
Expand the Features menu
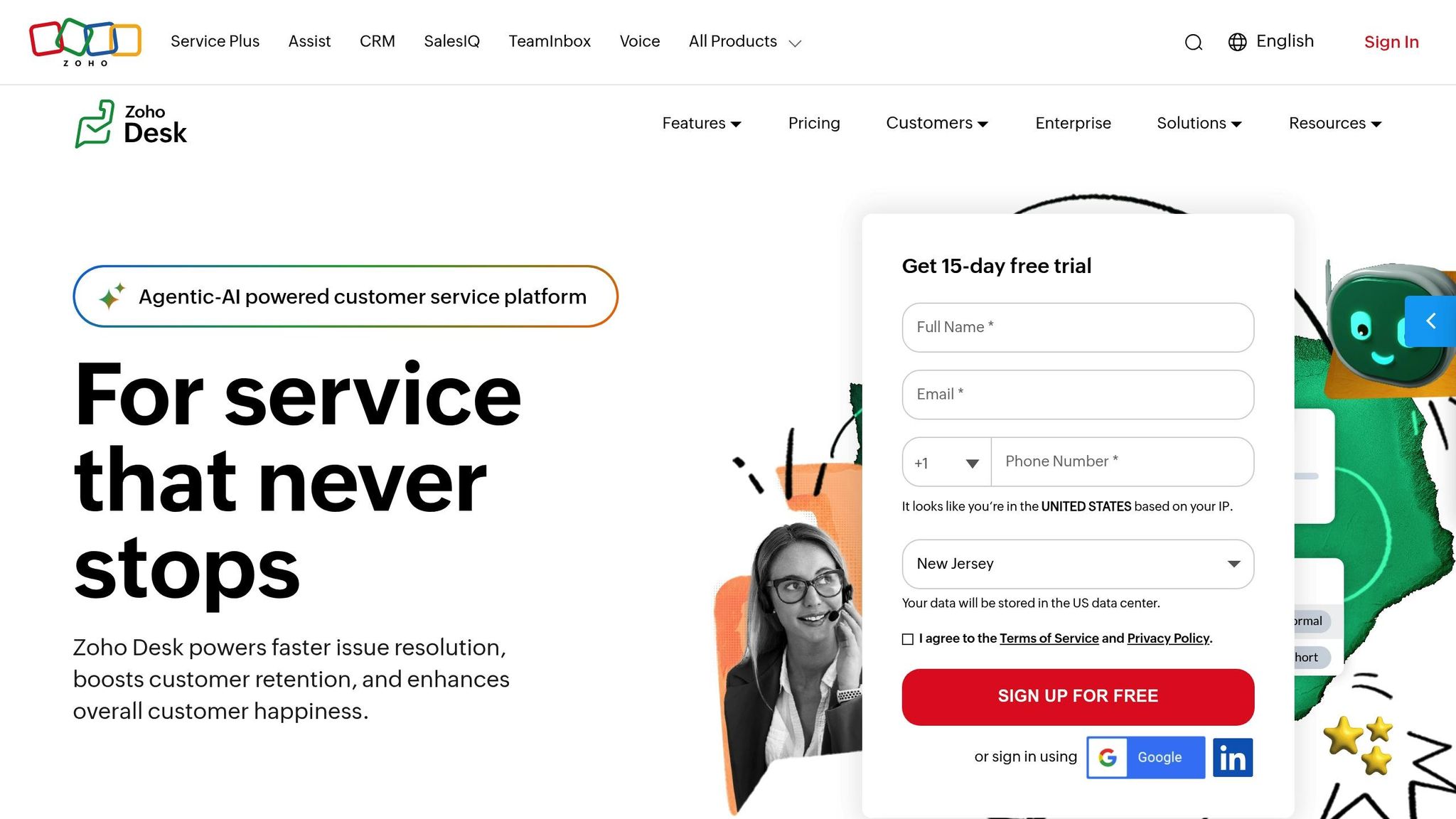pos(702,123)
